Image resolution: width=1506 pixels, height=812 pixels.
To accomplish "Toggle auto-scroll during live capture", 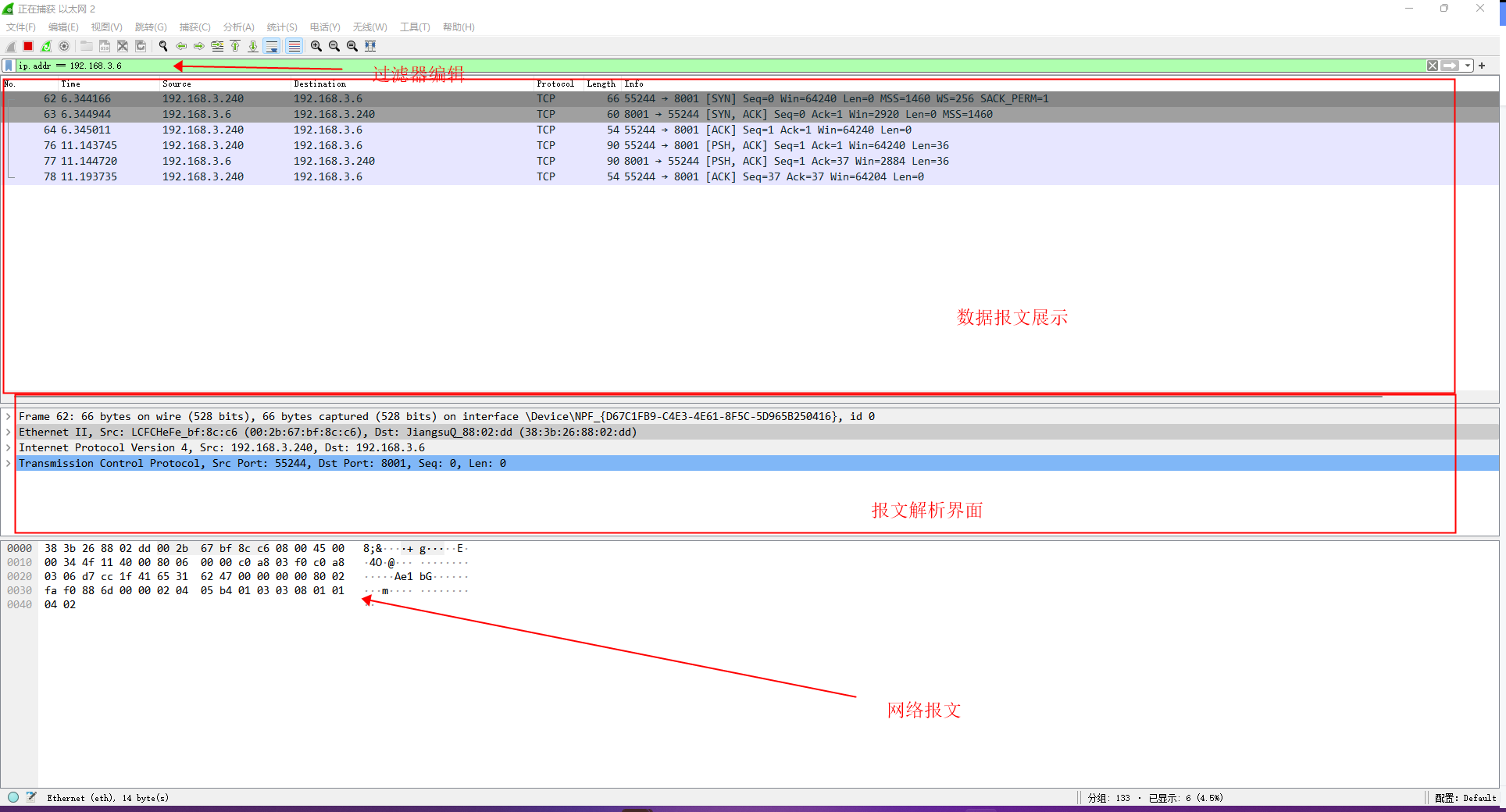I will [x=271, y=46].
